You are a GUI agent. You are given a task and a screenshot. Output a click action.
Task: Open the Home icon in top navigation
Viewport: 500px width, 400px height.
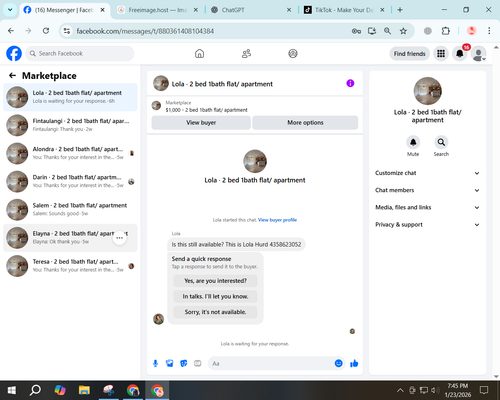click(199, 53)
